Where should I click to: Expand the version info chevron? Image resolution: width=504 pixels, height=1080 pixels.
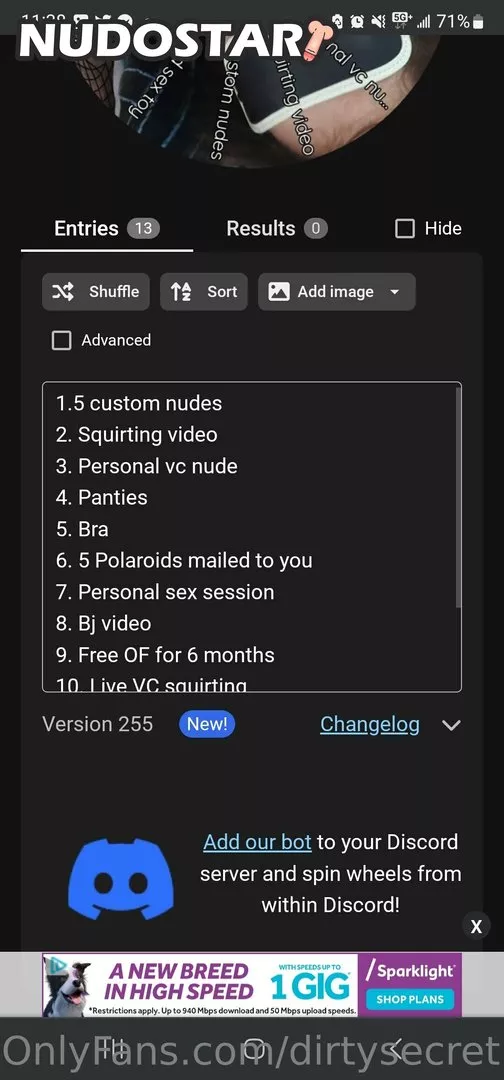click(451, 725)
